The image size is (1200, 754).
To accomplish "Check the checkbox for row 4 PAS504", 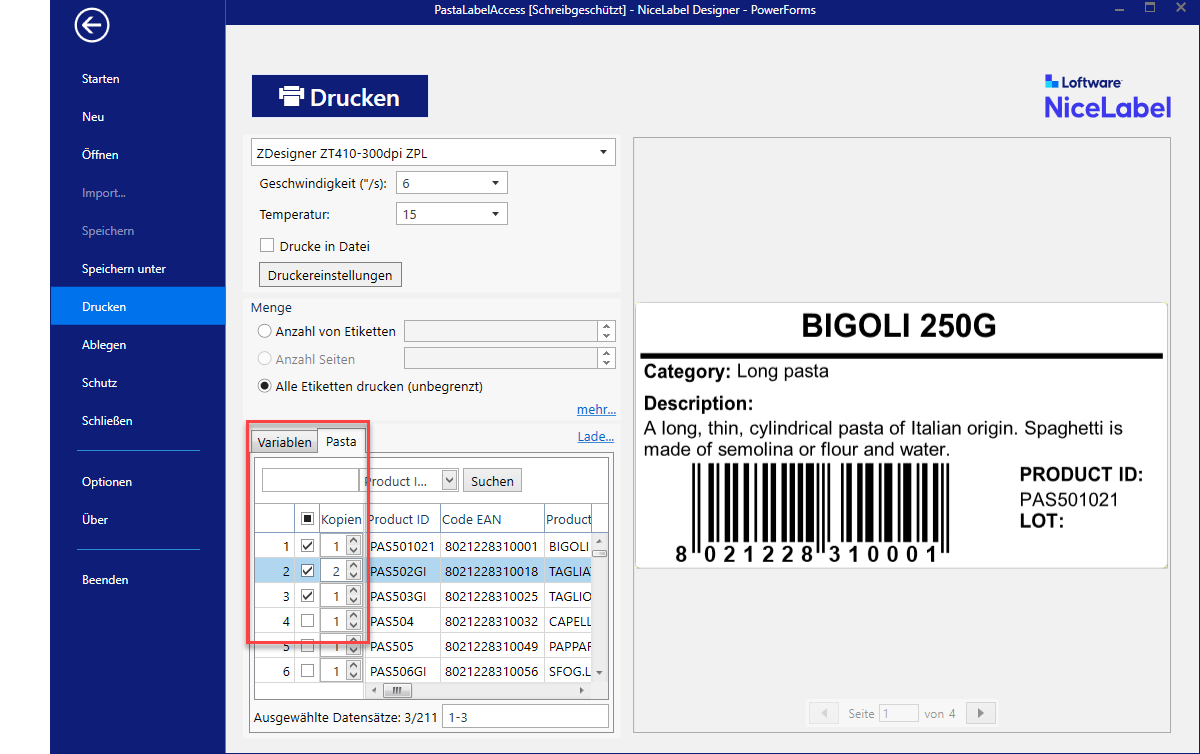I will tap(307, 621).
